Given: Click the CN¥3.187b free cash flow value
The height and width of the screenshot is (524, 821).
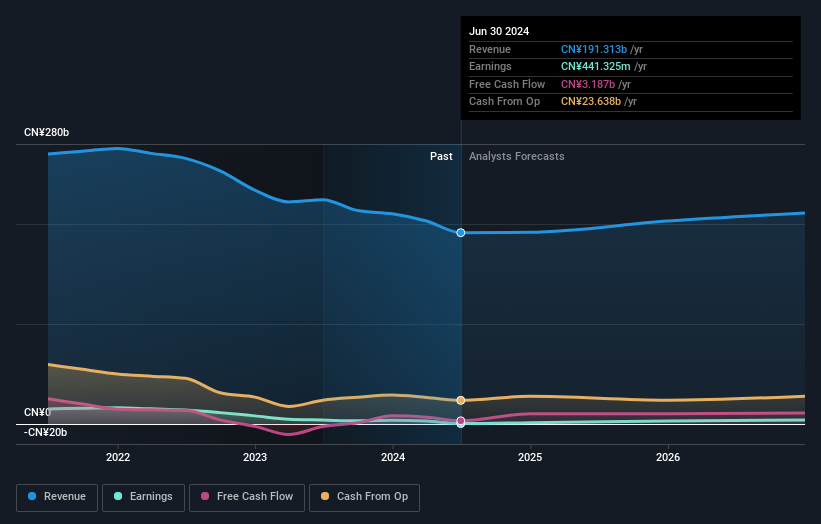Looking at the screenshot, I should click(x=588, y=84).
